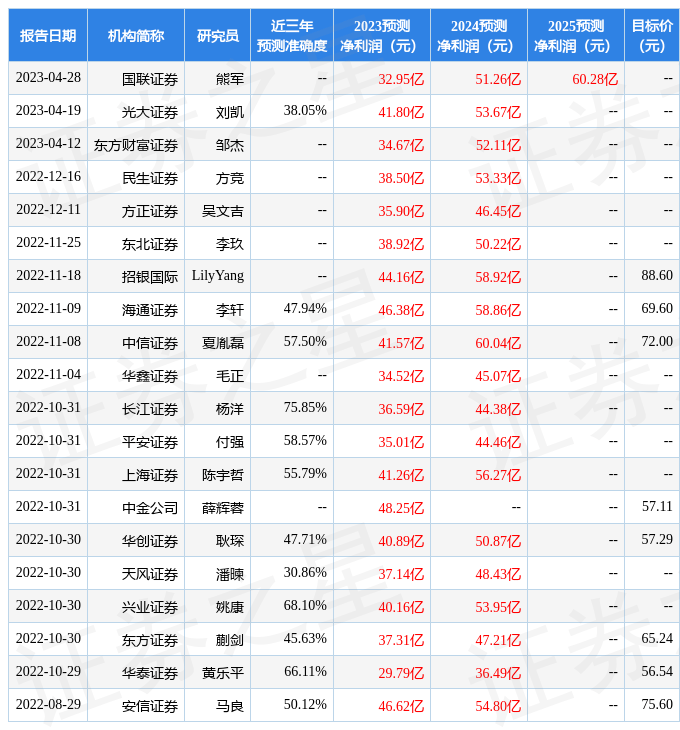This screenshot has height=730, width=680.
Task: Click the 目标价 column header
Action: 652,35
